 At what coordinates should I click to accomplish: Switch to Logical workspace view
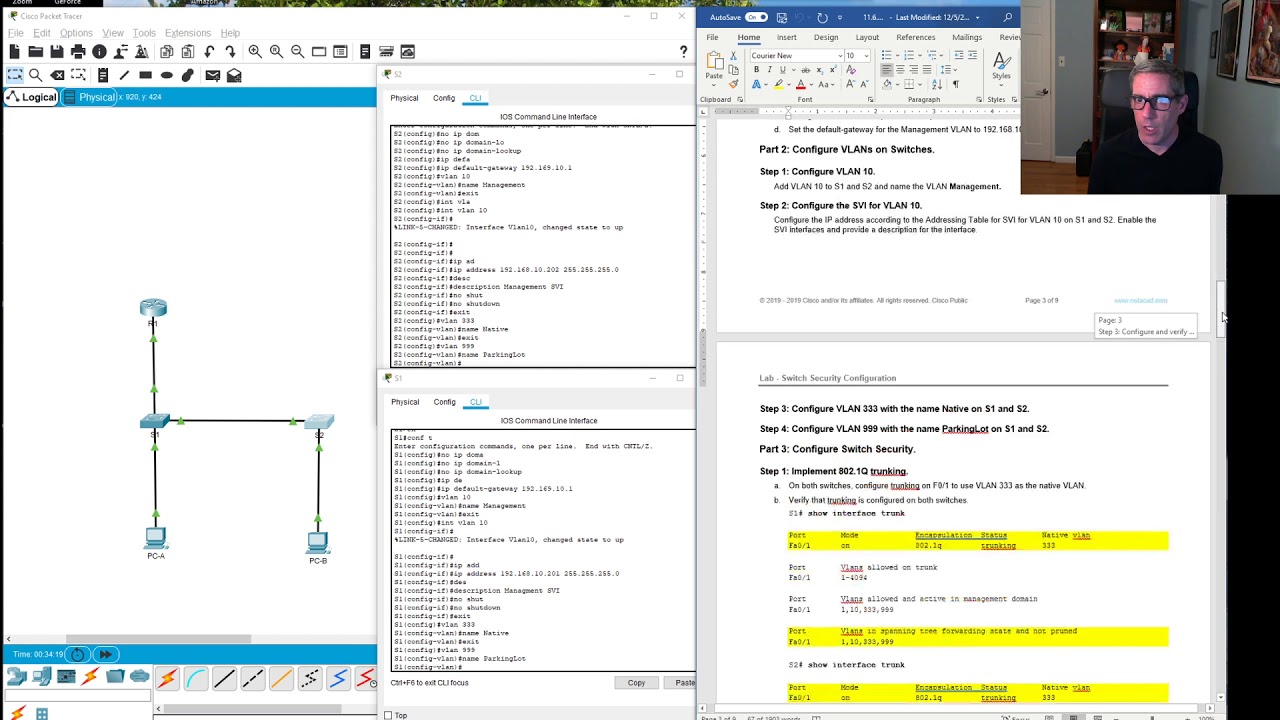click(x=31, y=97)
